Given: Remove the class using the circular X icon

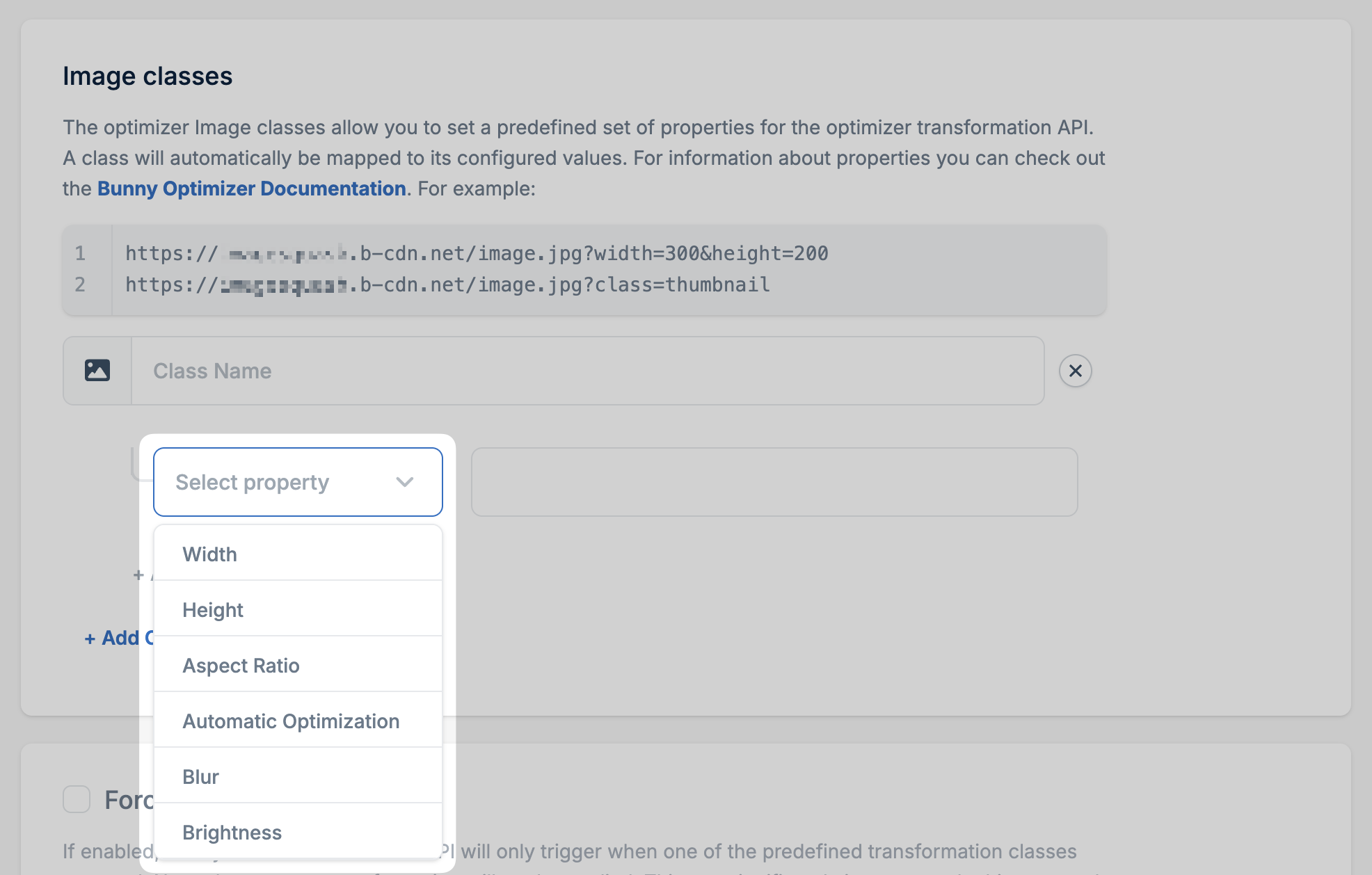Looking at the screenshot, I should point(1075,370).
